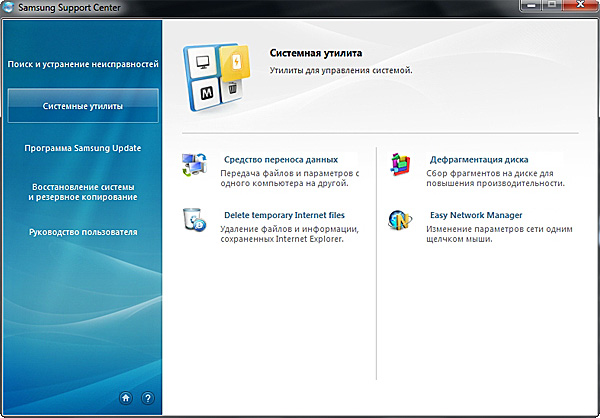The height and width of the screenshot is (418, 600).
Task: Open help via the question mark icon
Action: tap(147, 397)
